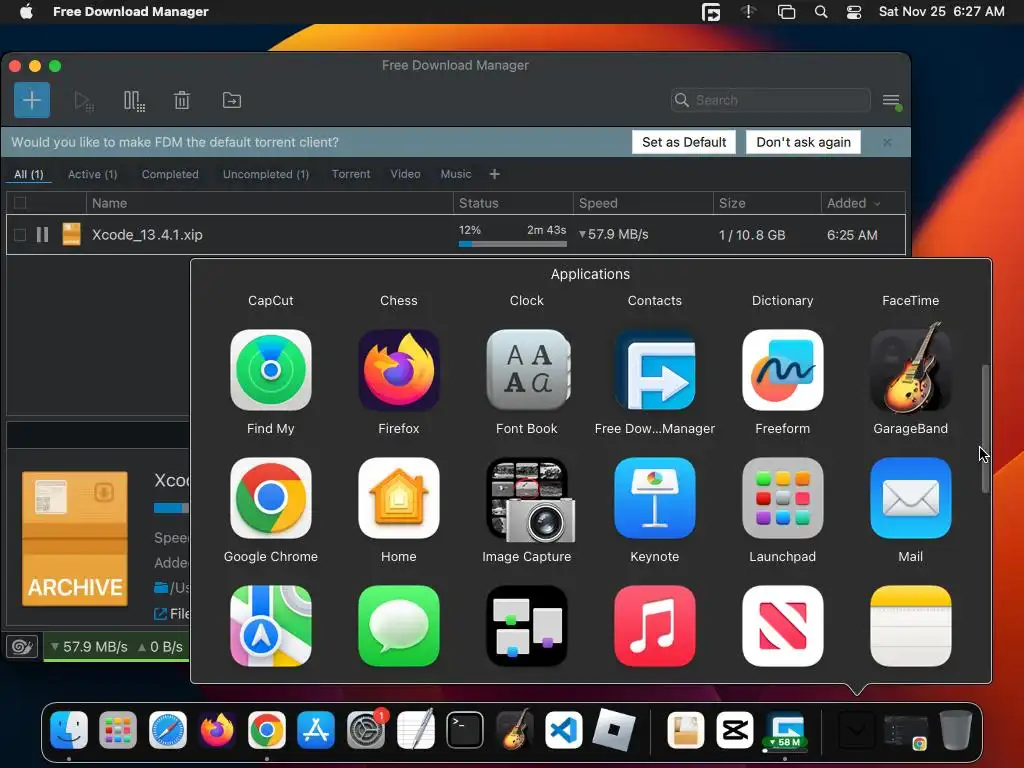
Task: Open Mail from the Applications stack
Action: 910,498
